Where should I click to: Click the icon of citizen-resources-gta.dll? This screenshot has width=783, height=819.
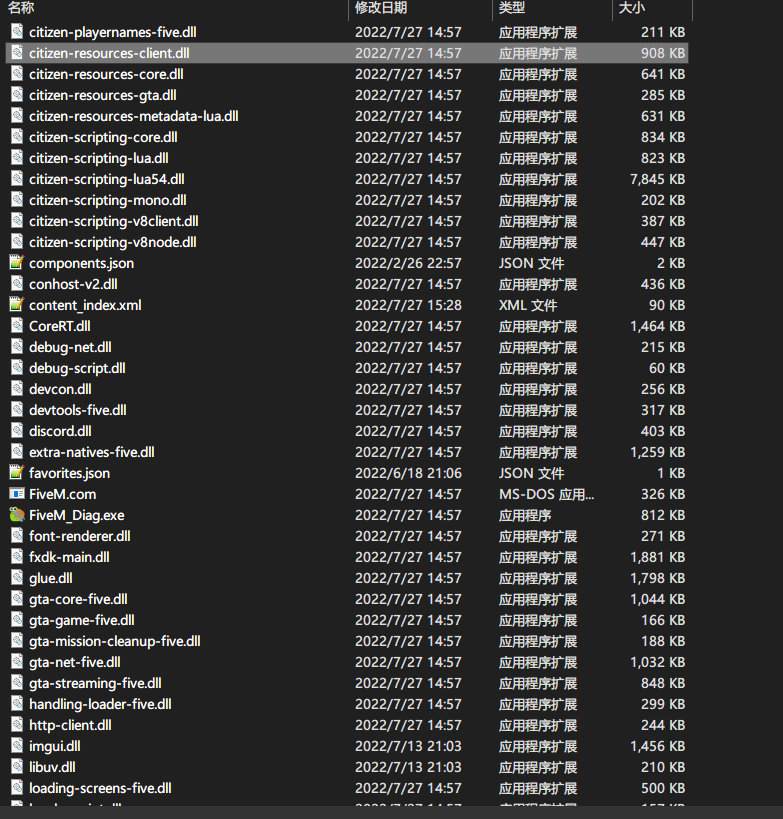pyautogui.click(x=17, y=95)
